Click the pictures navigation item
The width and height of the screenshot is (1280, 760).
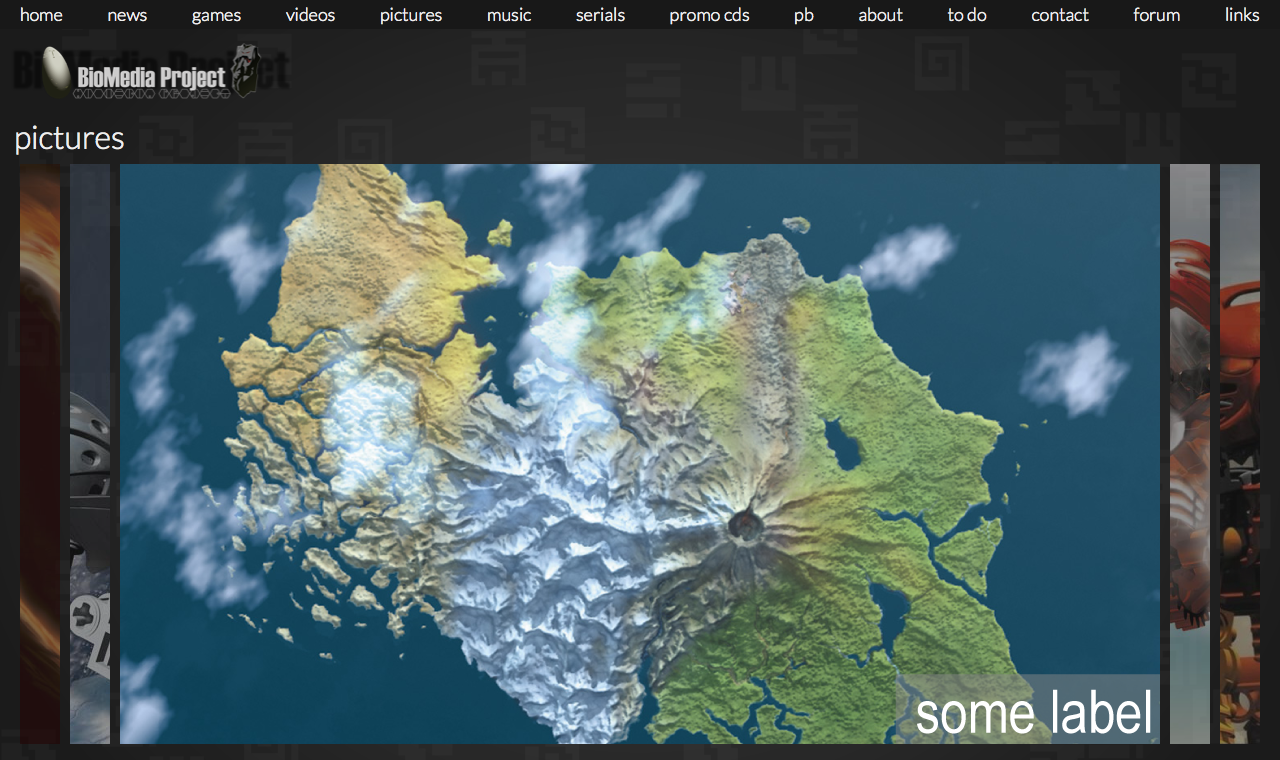tap(411, 15)
